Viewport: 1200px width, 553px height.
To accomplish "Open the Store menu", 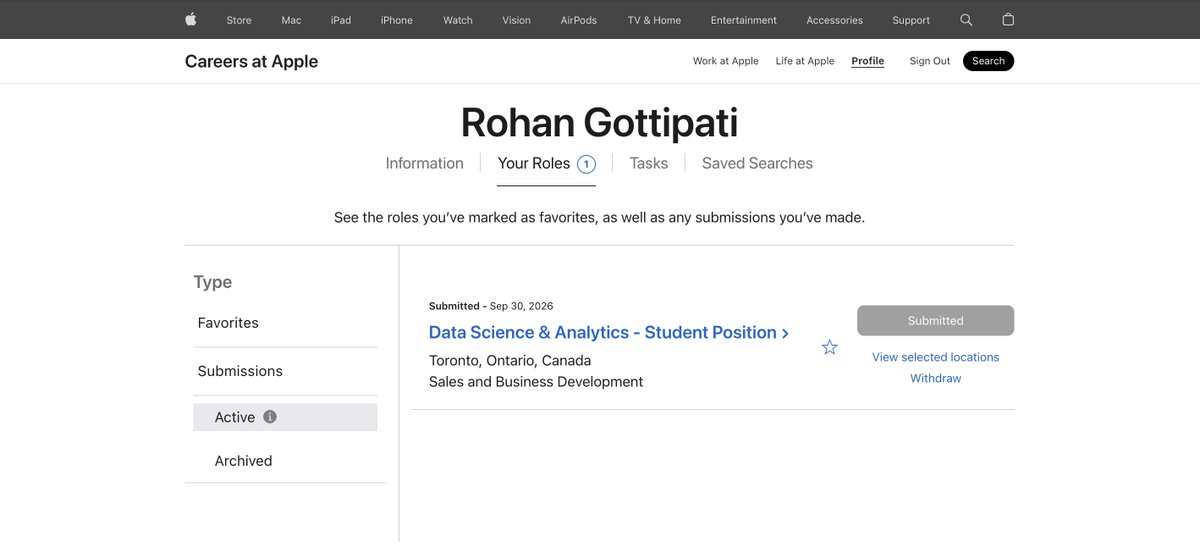I will pos(239,20).
